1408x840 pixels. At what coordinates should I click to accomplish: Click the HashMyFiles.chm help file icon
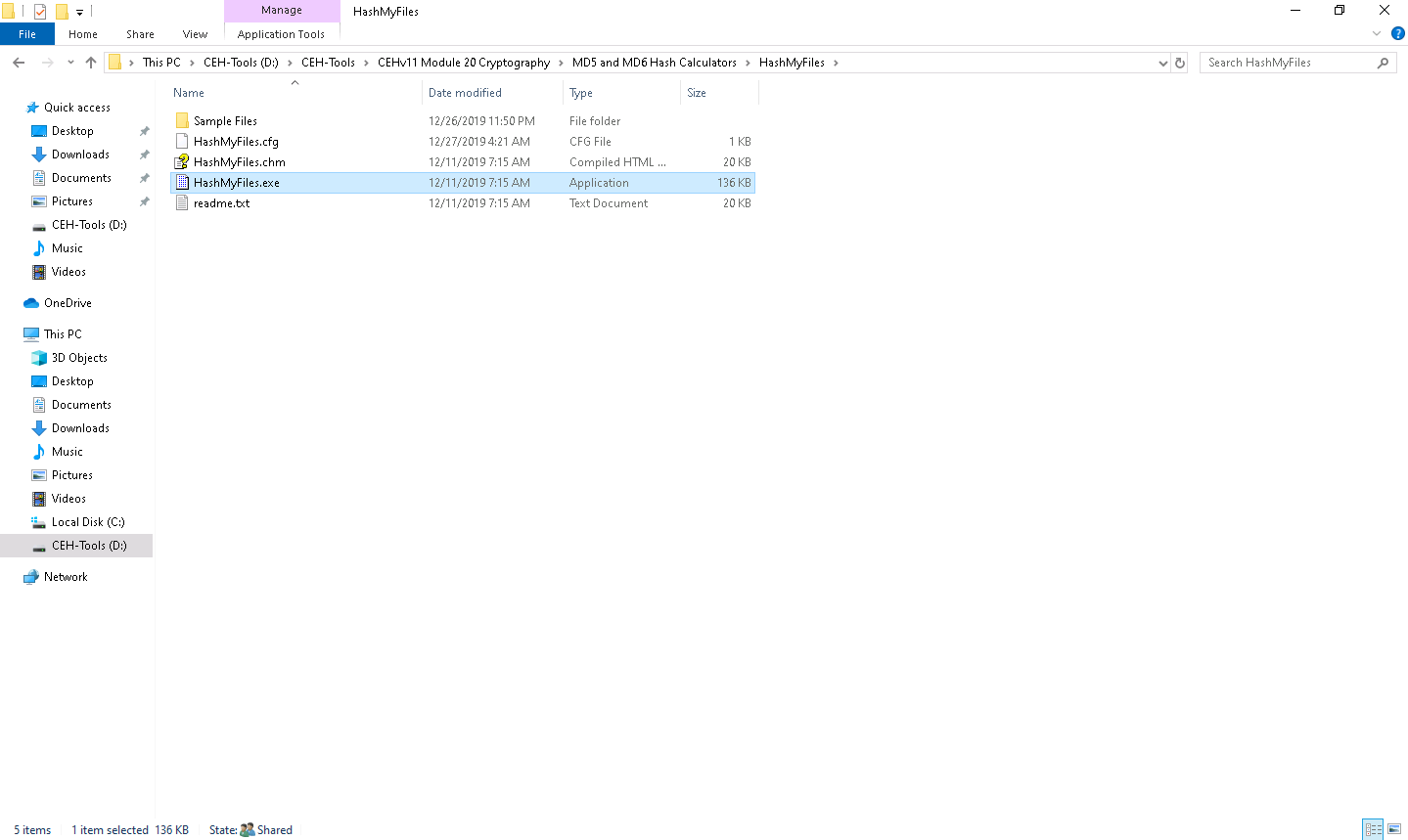182,162
